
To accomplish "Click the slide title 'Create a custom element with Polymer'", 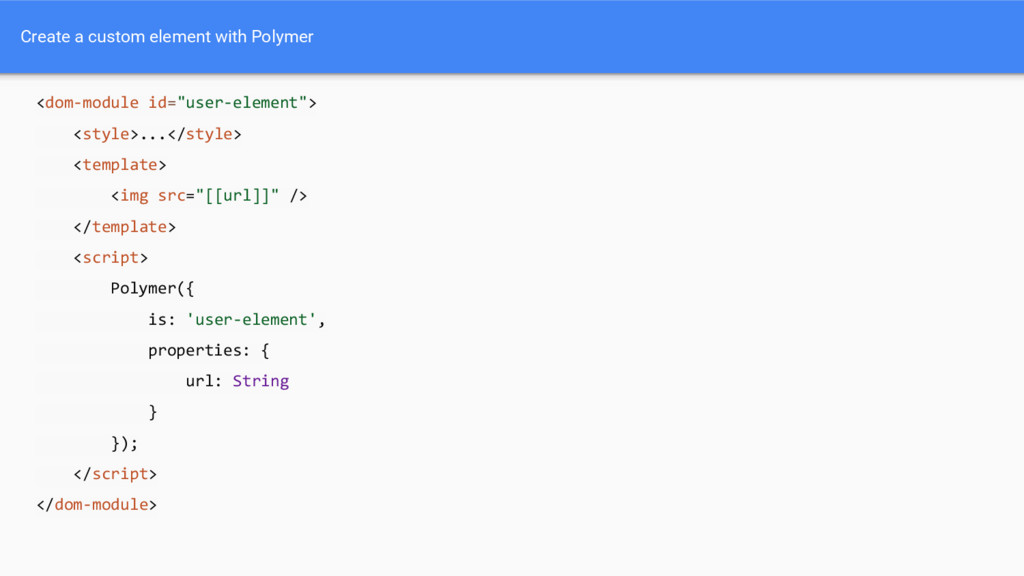I will click(167, 37).
